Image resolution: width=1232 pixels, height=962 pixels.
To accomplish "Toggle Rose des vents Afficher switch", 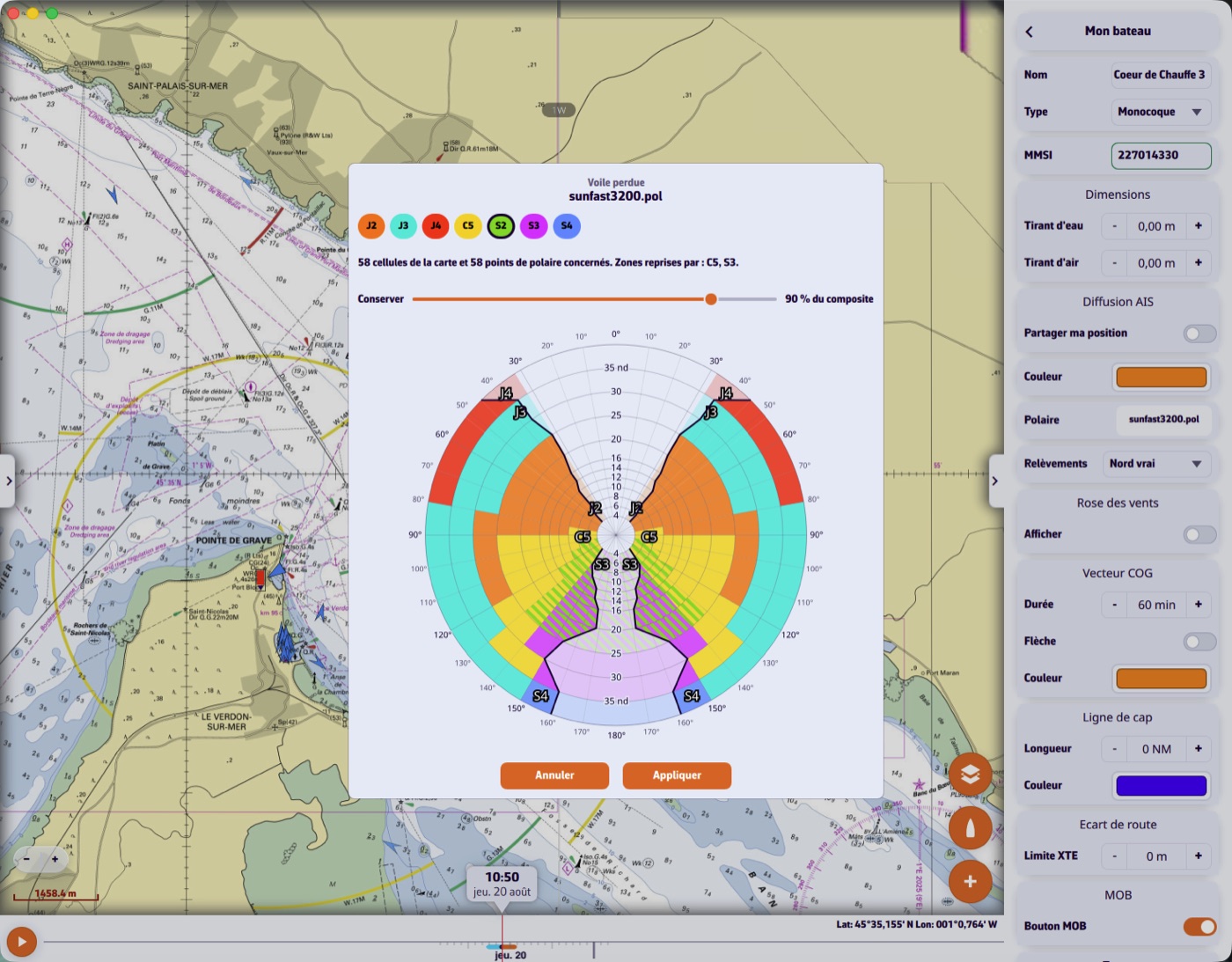I will pyautogui.click(x=1199, y=534).
